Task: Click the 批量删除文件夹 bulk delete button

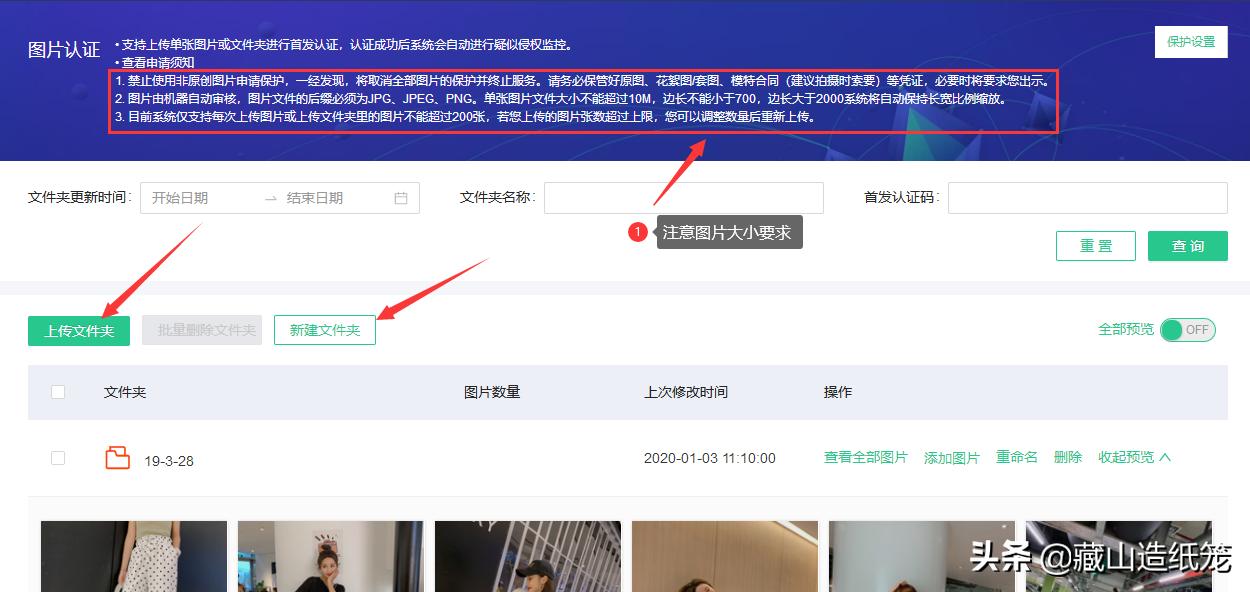Action: click(x=202, y=329)
